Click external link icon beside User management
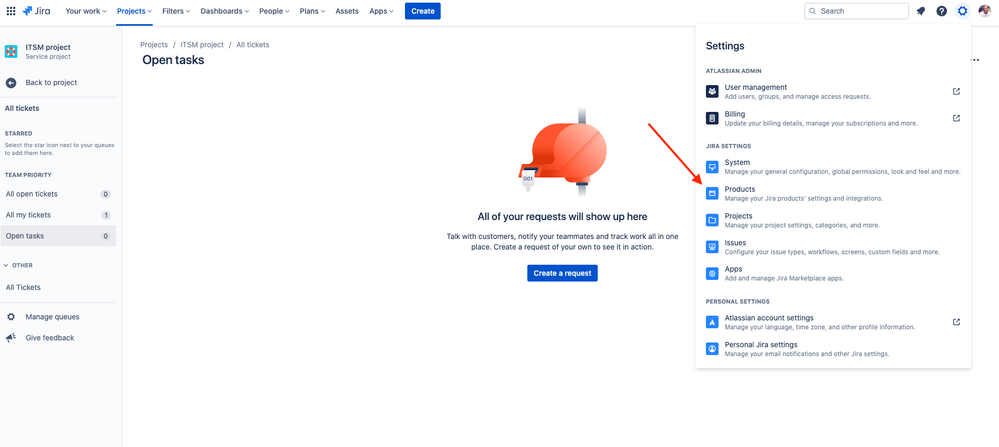Image resolution: width=999 pixels, height=447 pixels. 956,91
